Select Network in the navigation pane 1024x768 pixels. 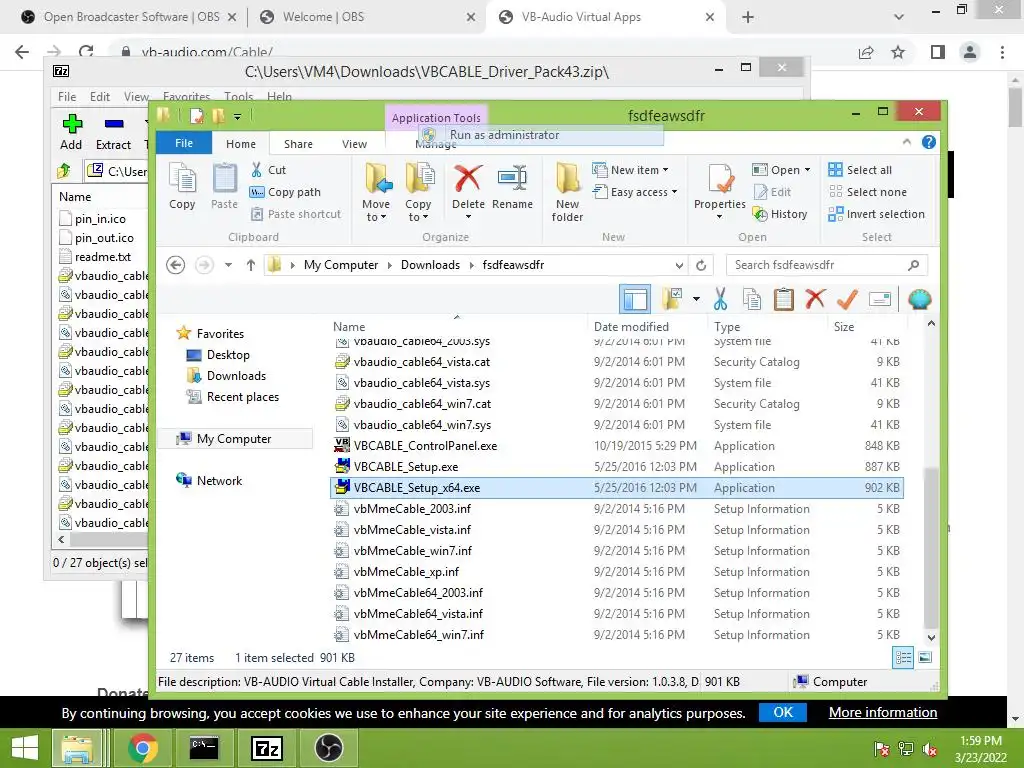(x=219, y=481)
